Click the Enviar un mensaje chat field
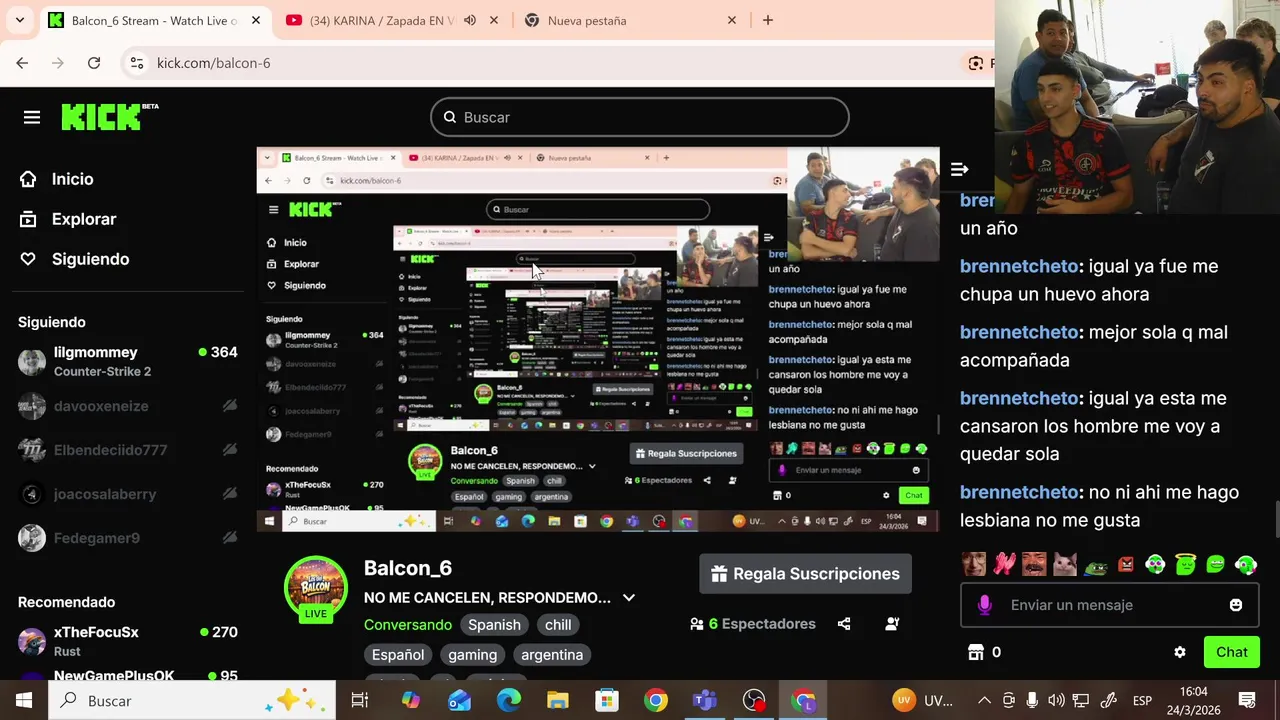The width and height of the screenshot is (1280, 720). [x=1110, y=605]
